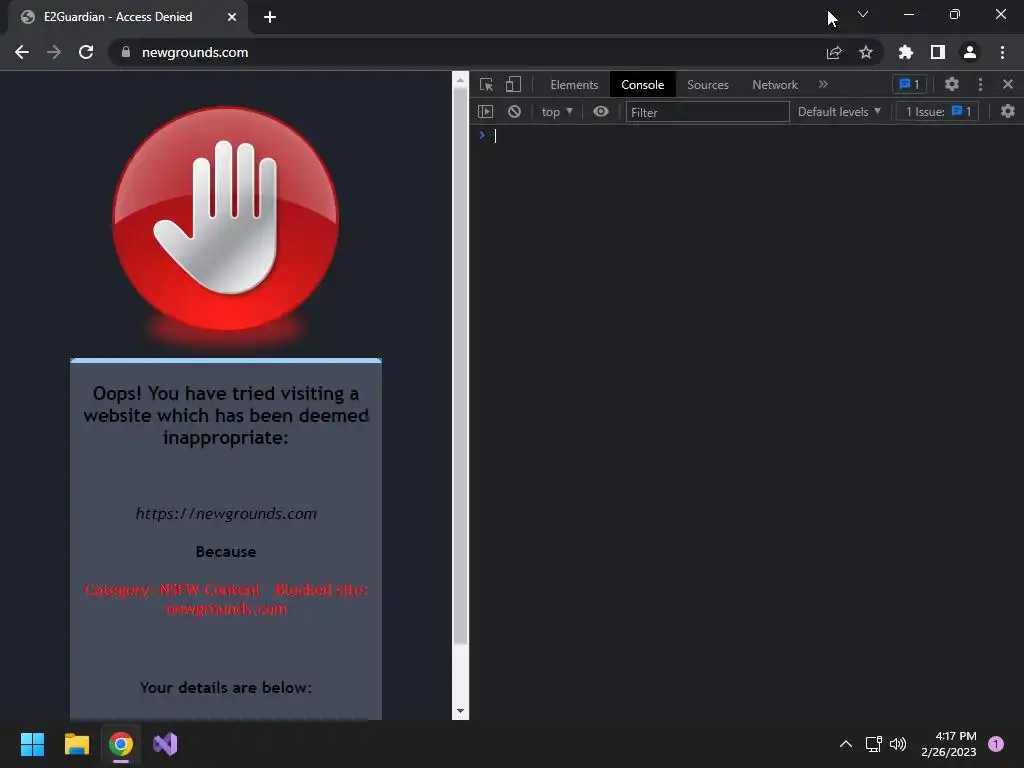Open the Chrome profile menu
Screen dimensions: 1024x768
[970, 52]
